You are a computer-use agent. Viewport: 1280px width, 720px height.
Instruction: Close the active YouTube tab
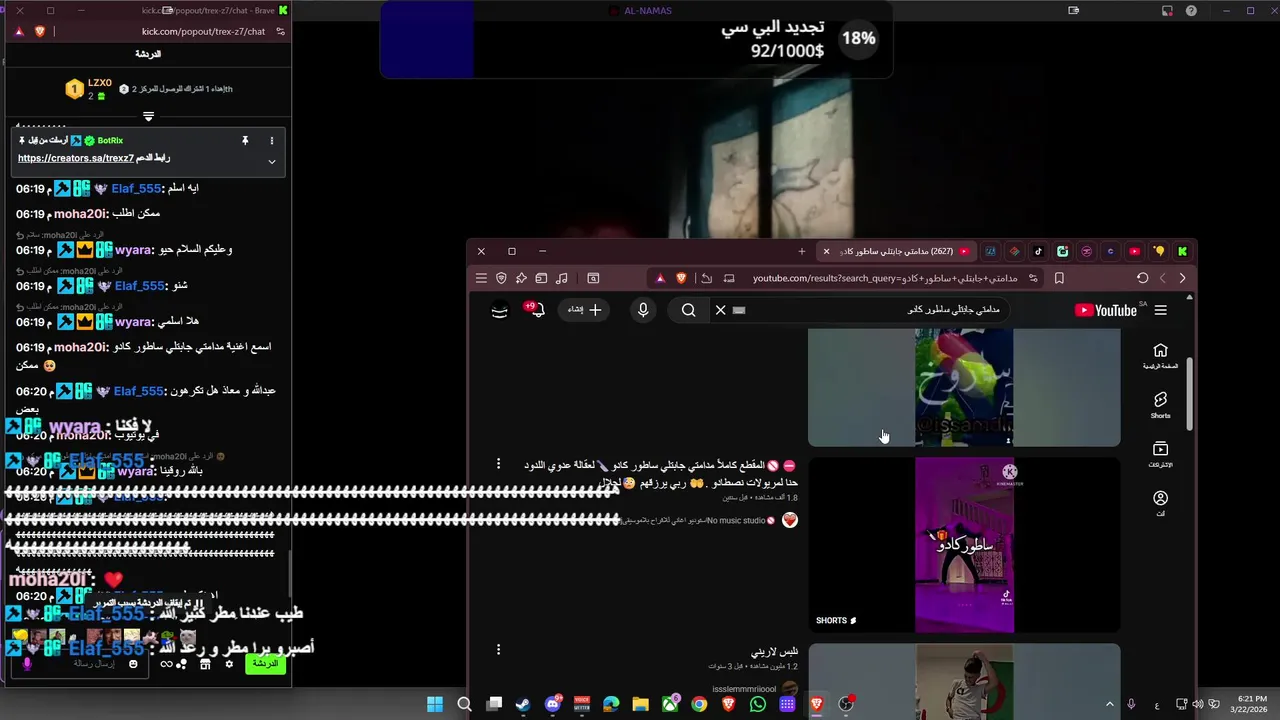(x=826, y=251)
